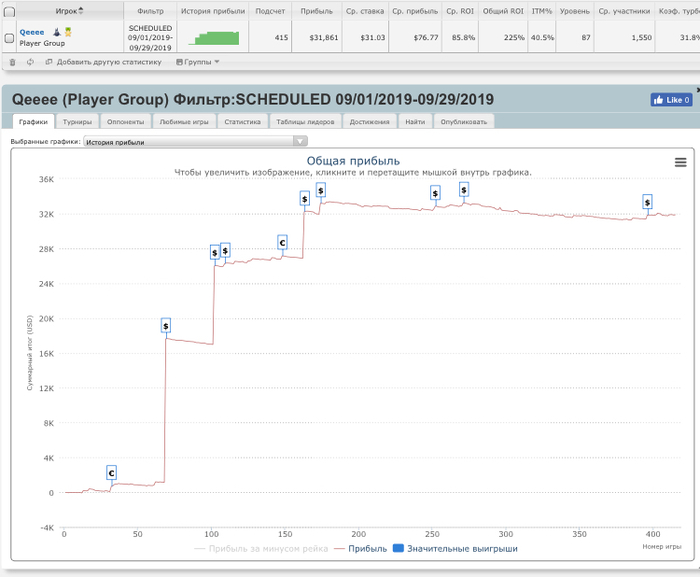
Task: Select the Опубликовать tab
Action: point(464,121)
